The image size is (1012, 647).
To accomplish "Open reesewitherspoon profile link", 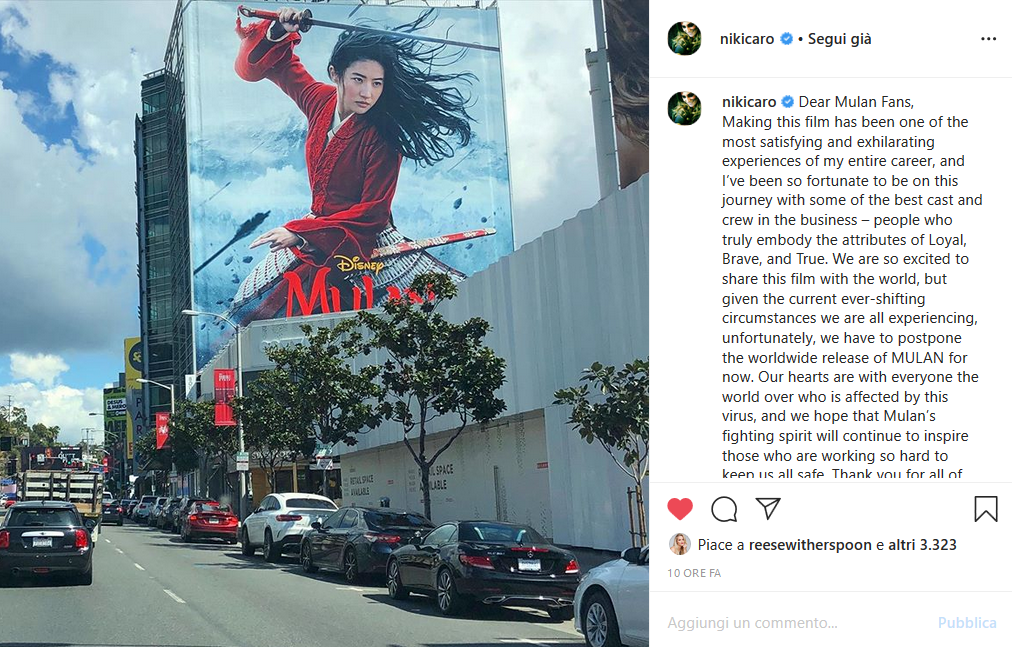I will [809, 545].
